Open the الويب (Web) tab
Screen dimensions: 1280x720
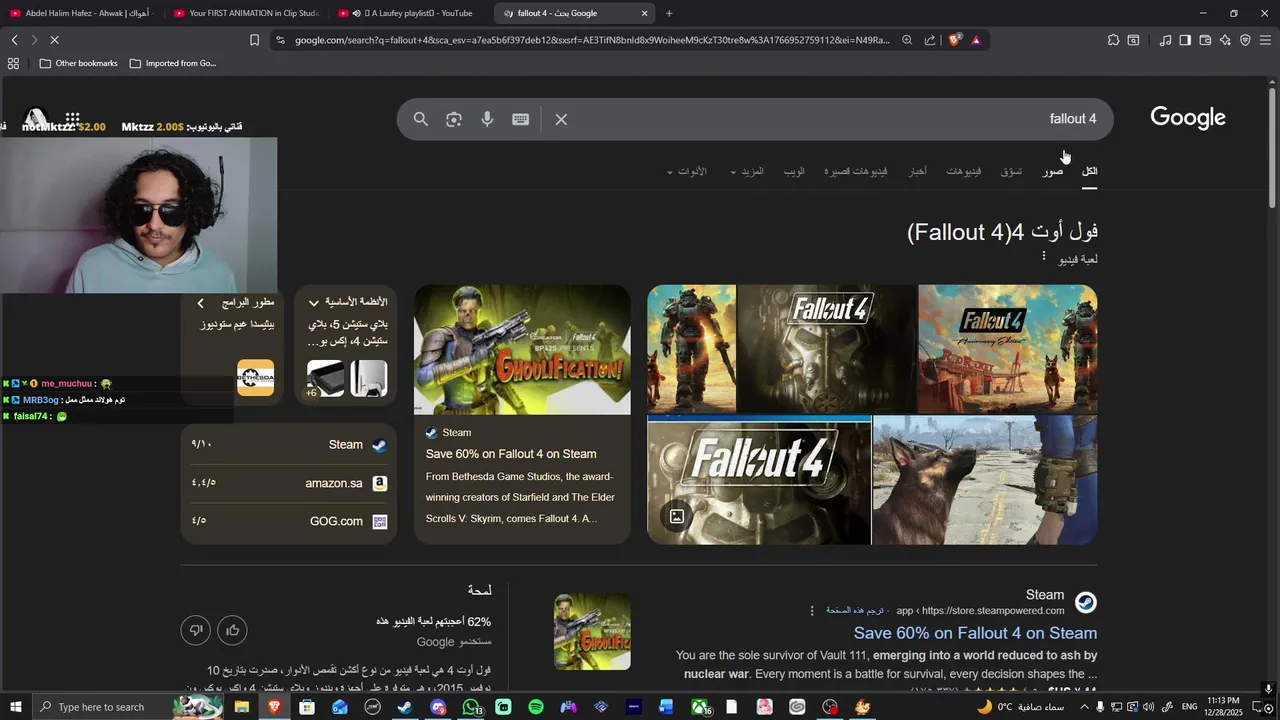pyautogui.click(x=794, y=171)
